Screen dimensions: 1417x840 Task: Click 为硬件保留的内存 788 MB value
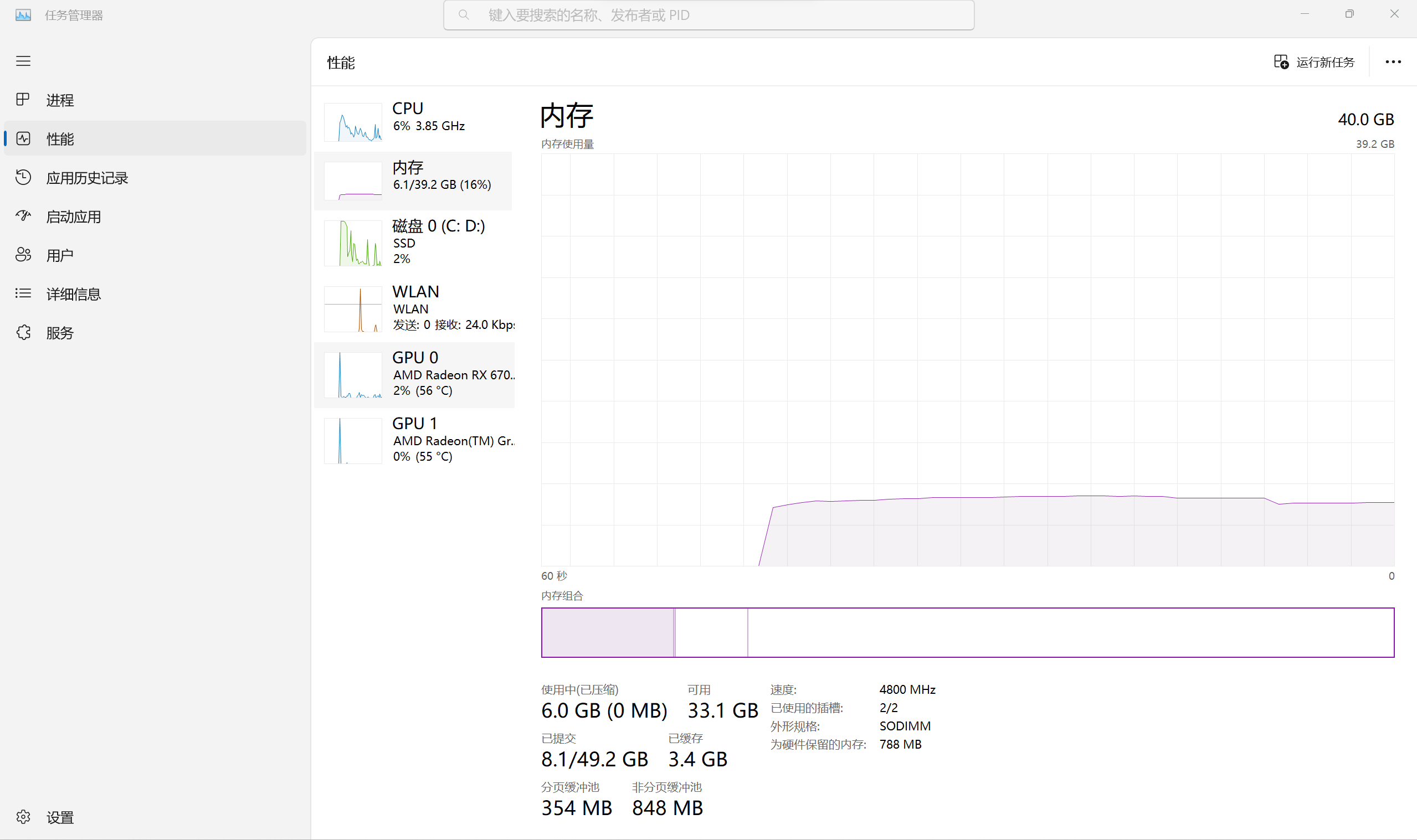click(900, 744)
